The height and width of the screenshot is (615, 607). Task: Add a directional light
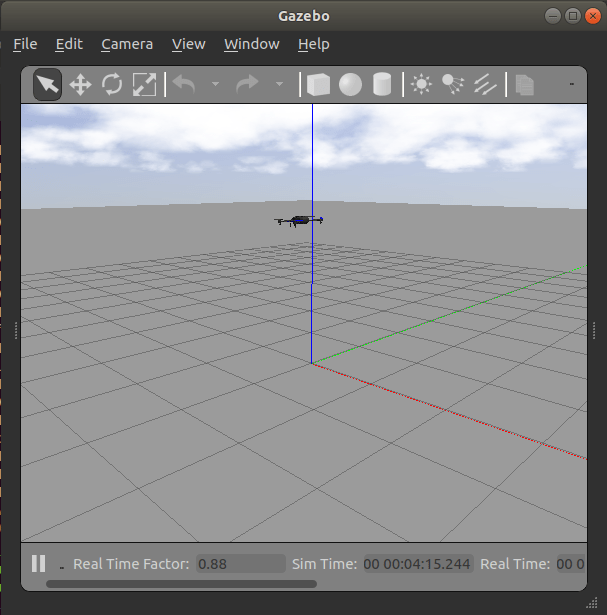485,84
